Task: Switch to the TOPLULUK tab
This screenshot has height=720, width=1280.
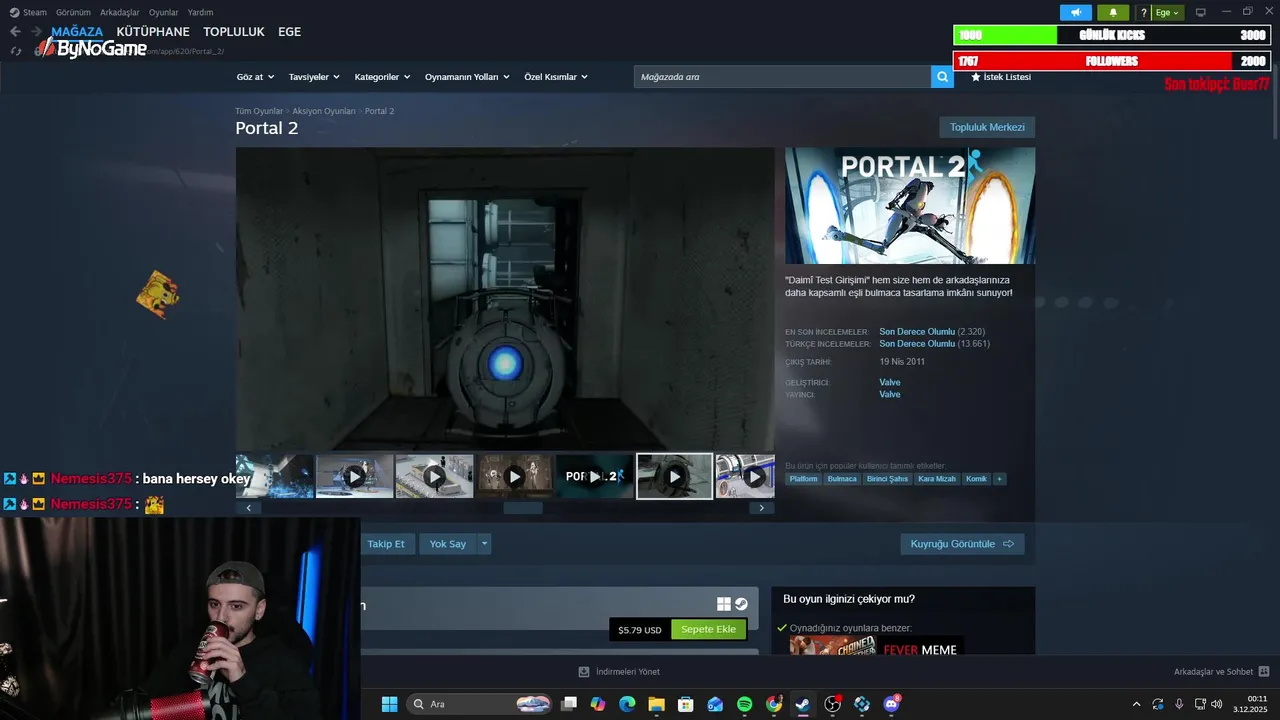Action: point(234,32)
